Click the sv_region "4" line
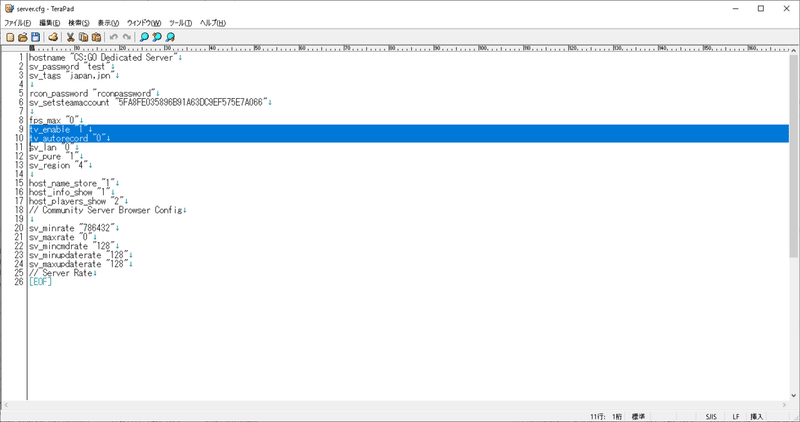800x422 pixels. tap(59, 165)
